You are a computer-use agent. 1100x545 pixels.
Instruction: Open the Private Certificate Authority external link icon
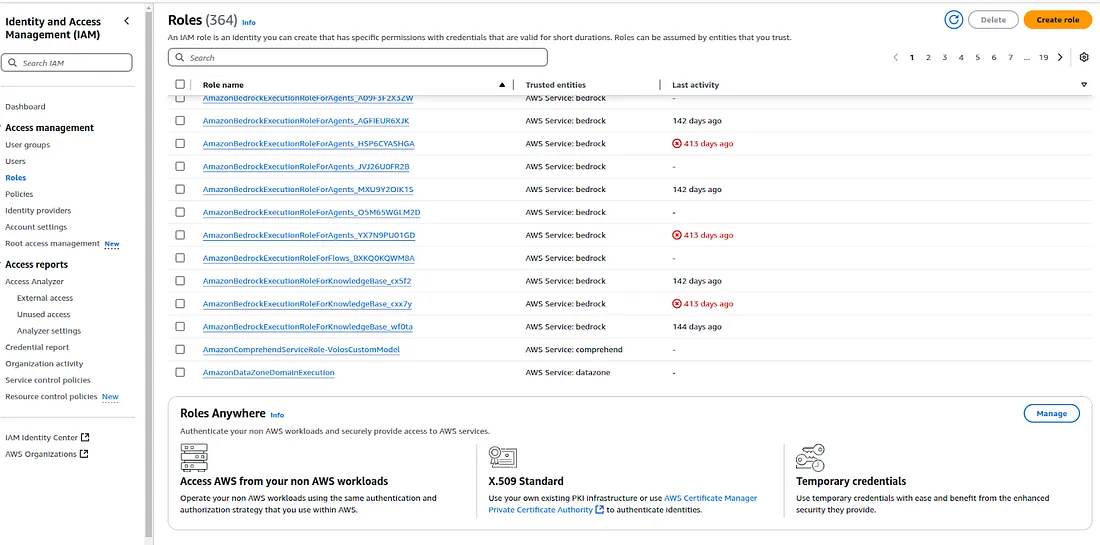click(599, 510)
